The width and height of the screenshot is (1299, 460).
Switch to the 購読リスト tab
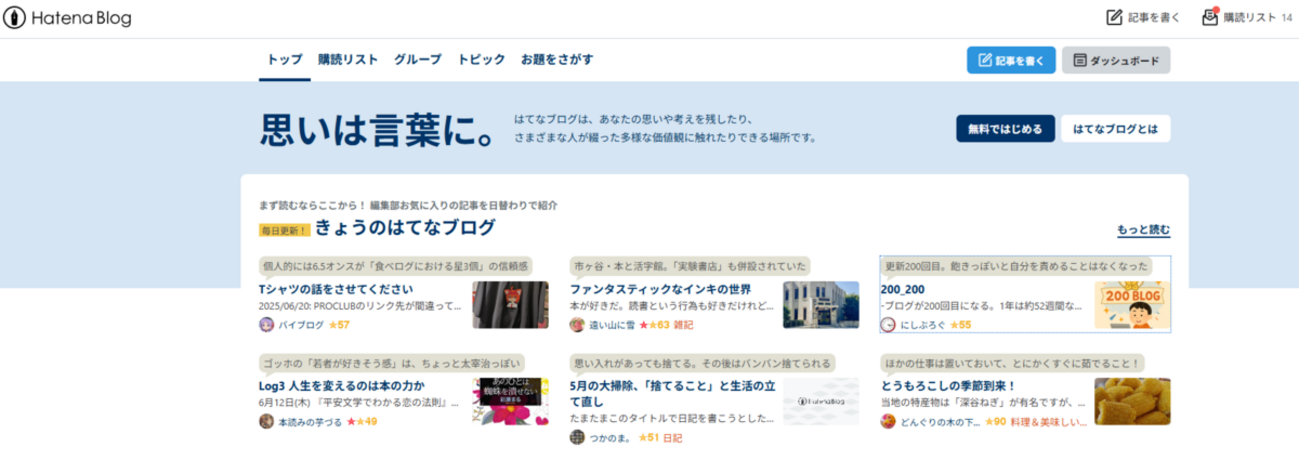pos(348,60)
